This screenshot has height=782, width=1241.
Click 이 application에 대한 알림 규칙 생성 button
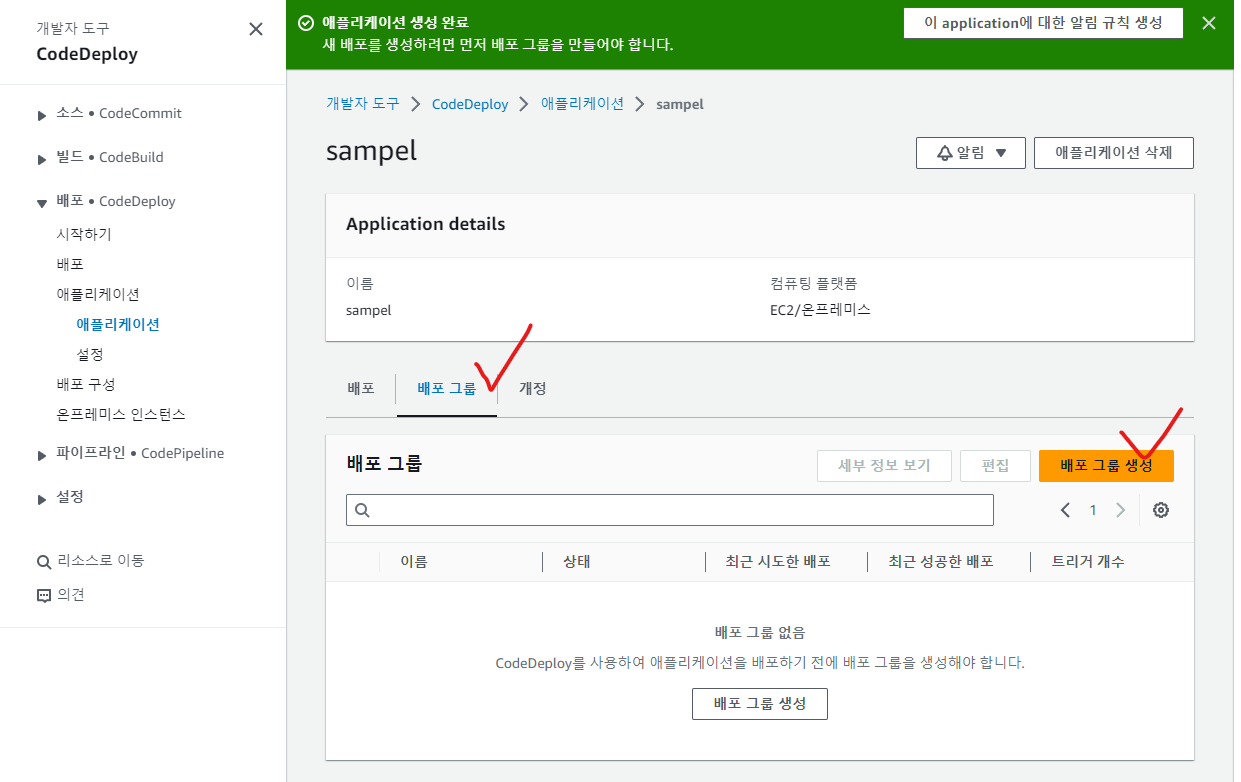coord(1043,22)
